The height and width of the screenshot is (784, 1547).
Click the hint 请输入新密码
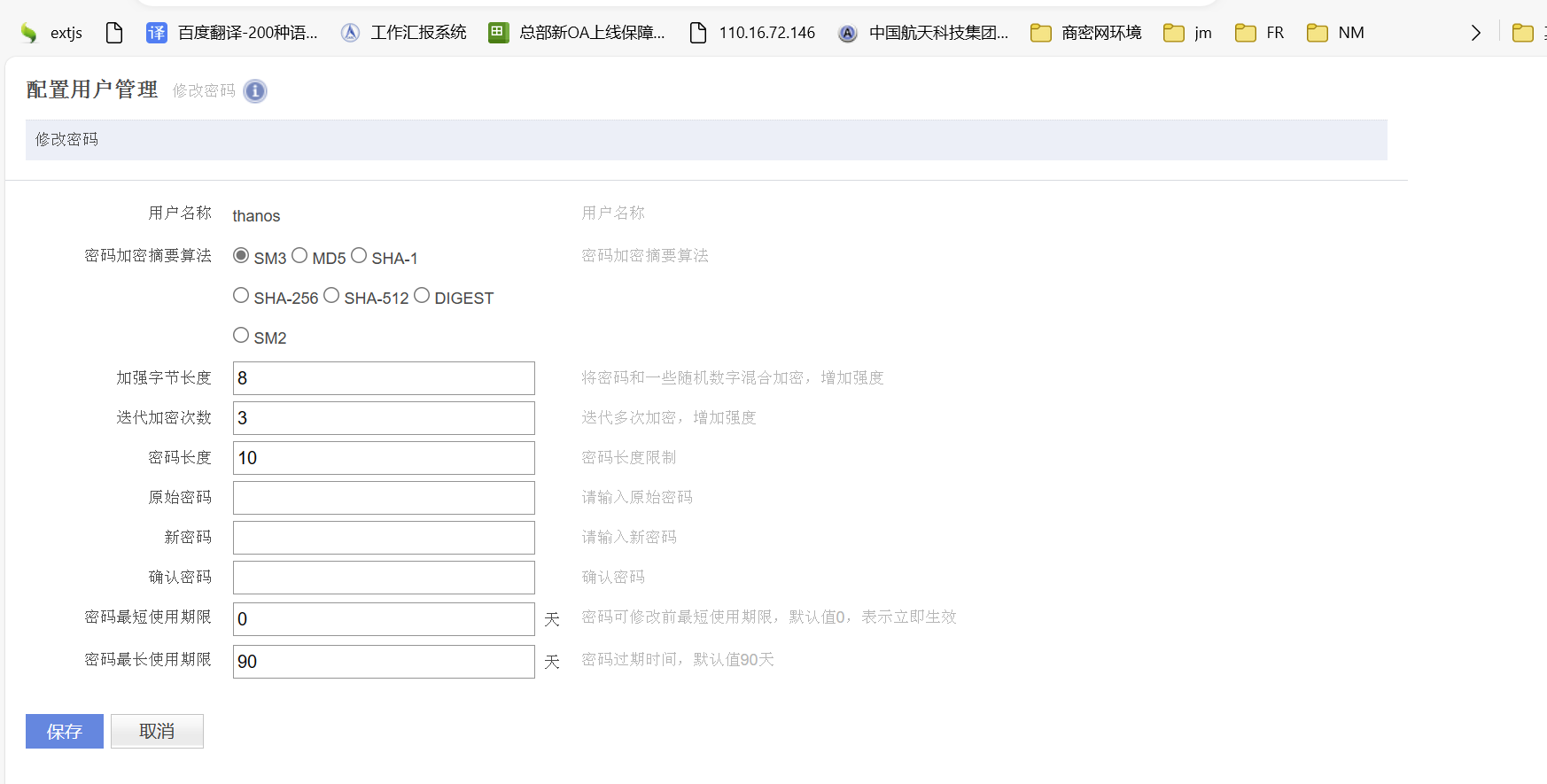(x=629, y=537)
